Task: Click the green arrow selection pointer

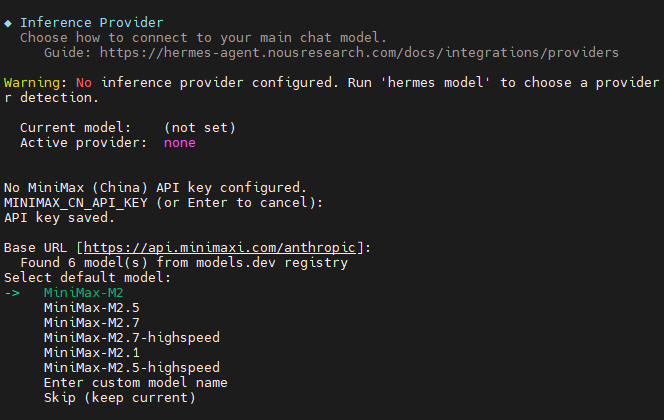Action: click(12, 293)
